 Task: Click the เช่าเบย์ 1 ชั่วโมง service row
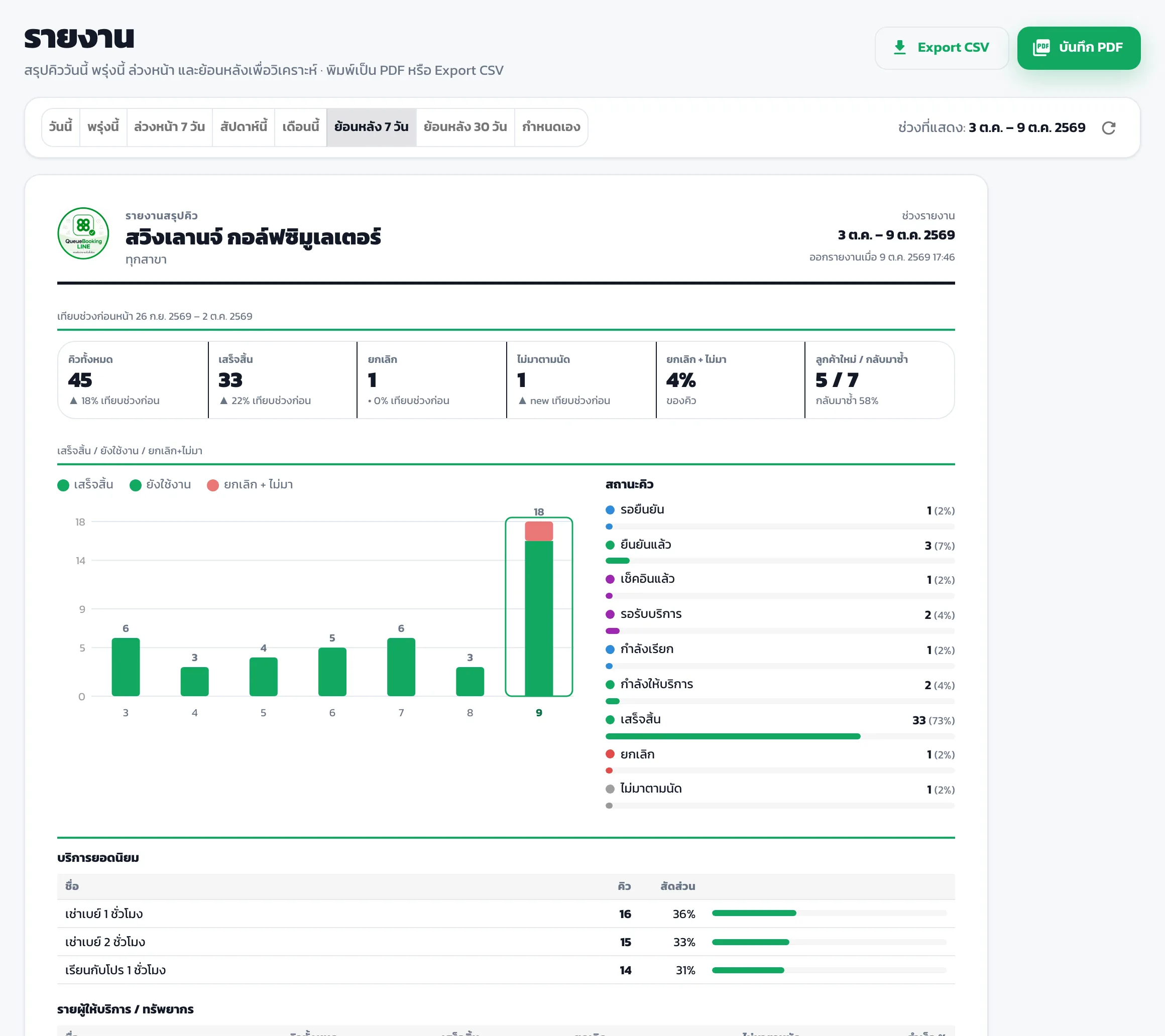pos(506,914)
